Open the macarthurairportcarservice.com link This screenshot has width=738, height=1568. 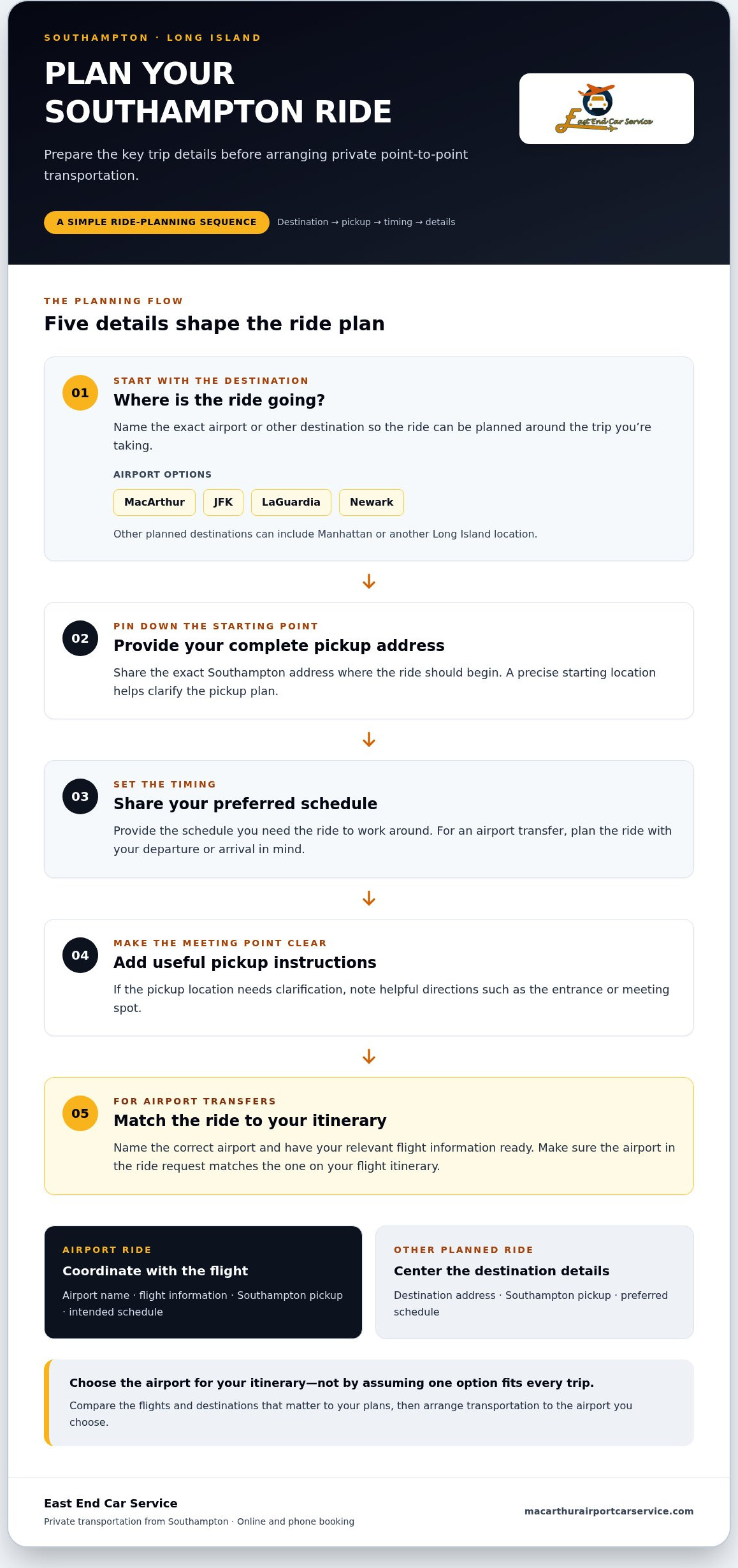click(x=609, y=1511)
